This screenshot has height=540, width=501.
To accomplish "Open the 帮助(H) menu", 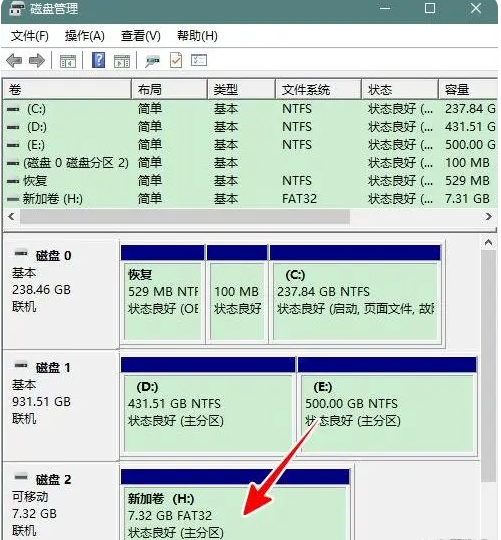I will [x=197, y=36].
